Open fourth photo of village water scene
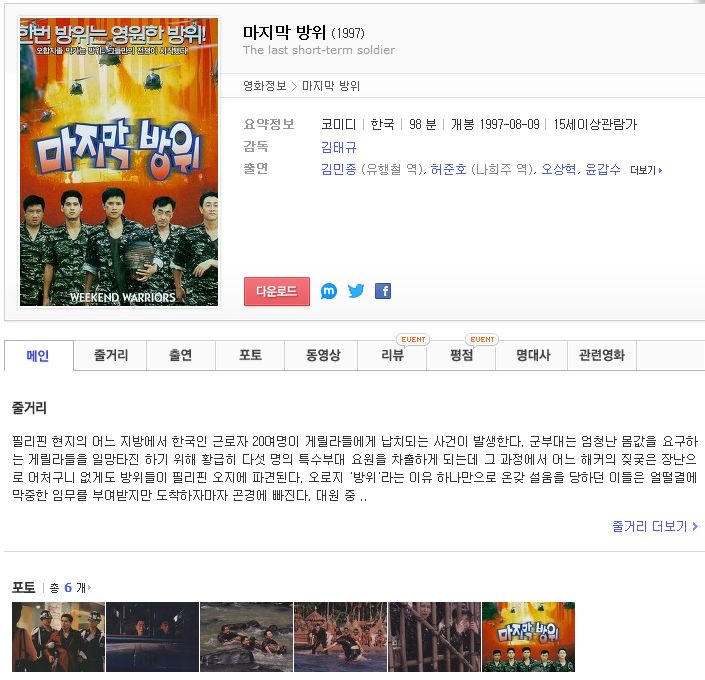The width and height of the screenshot is (705, 680). coord(340,637)
